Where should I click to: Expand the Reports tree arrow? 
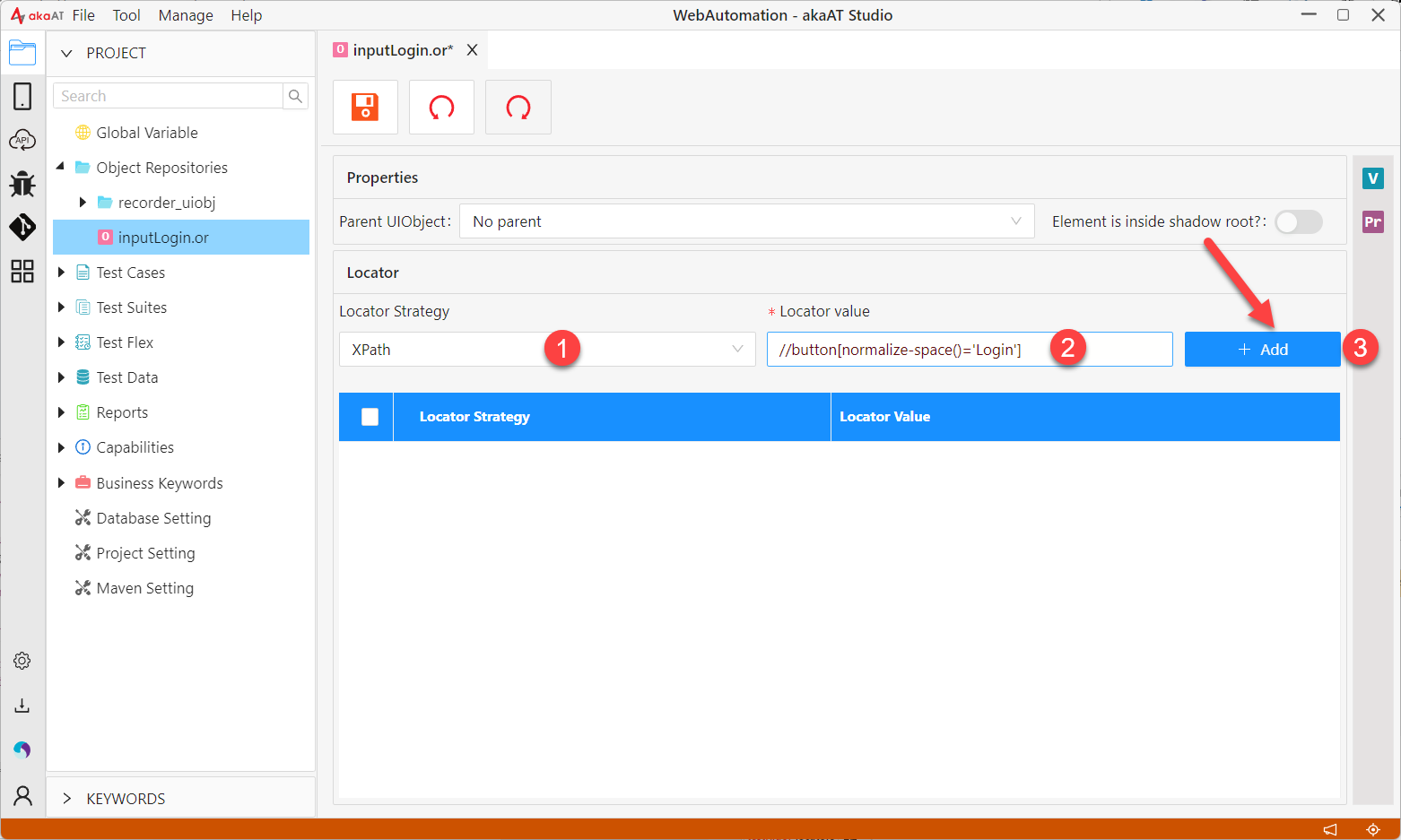coord(61,412)
